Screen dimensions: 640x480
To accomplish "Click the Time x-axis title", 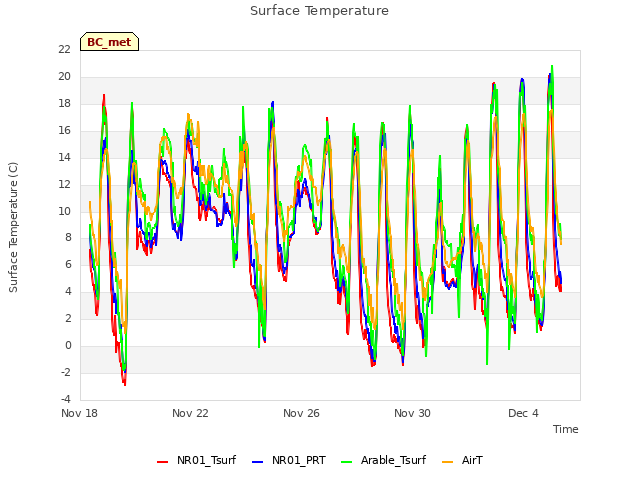I will point(565,429).
